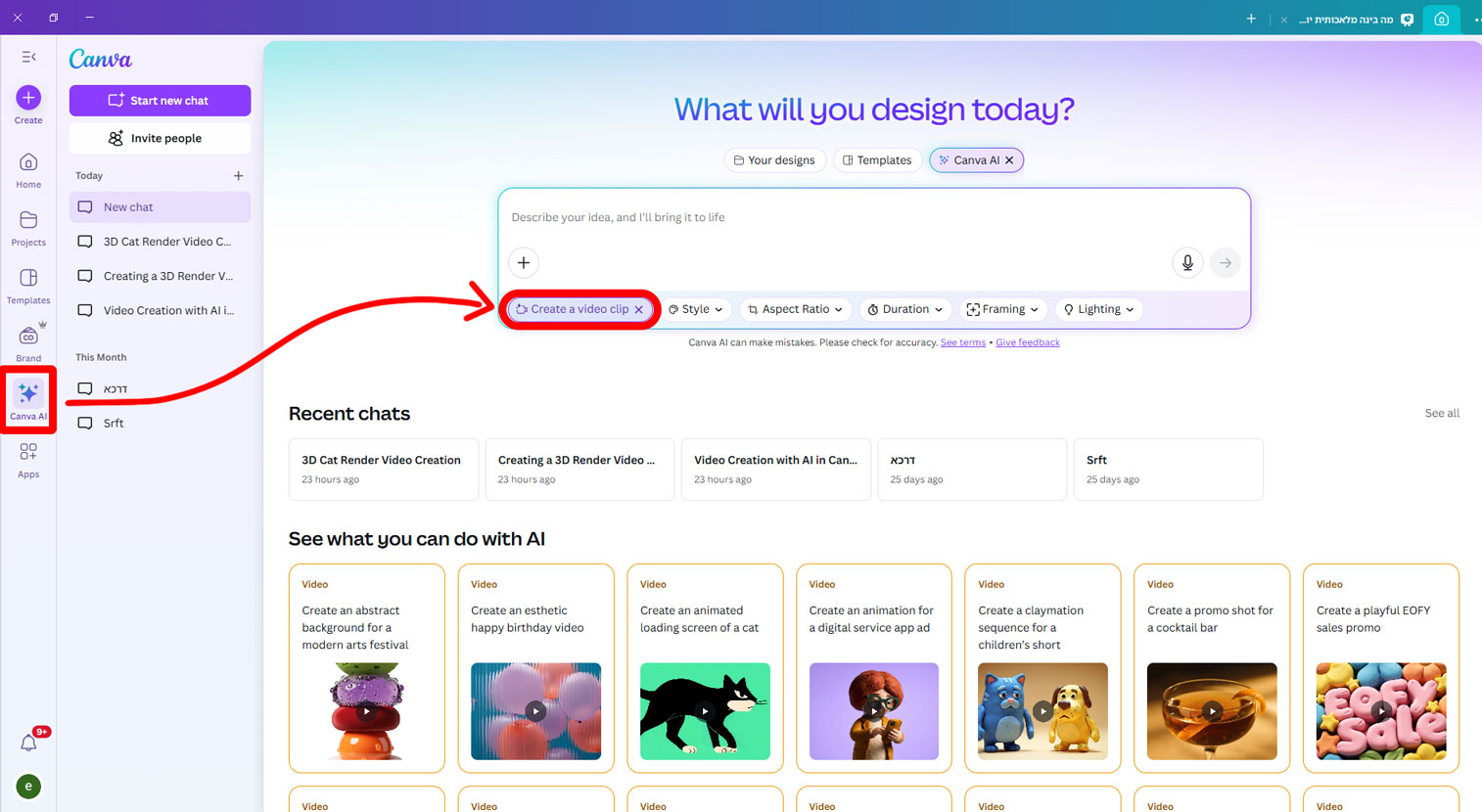Viewport: 1482px width, 812px height.
Task: Open the Srft recent chat card
Action: [1169, 470]
